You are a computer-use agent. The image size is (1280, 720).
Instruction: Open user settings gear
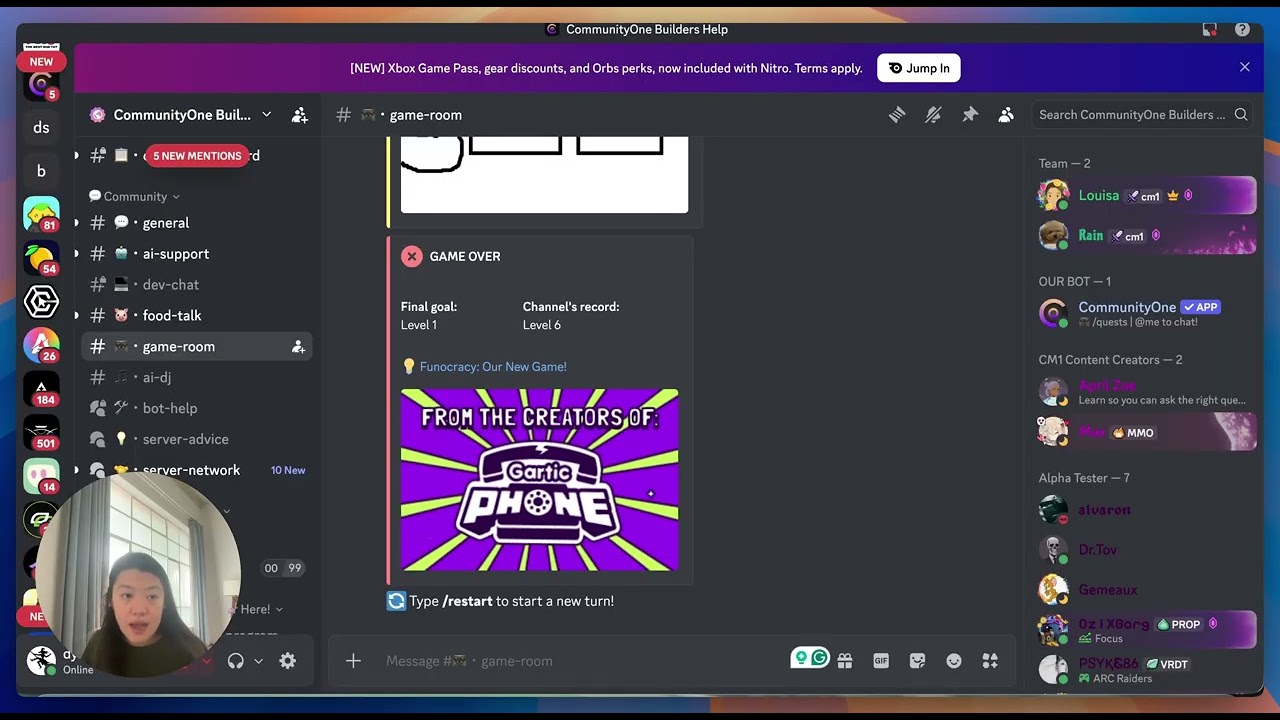point(287,661)
